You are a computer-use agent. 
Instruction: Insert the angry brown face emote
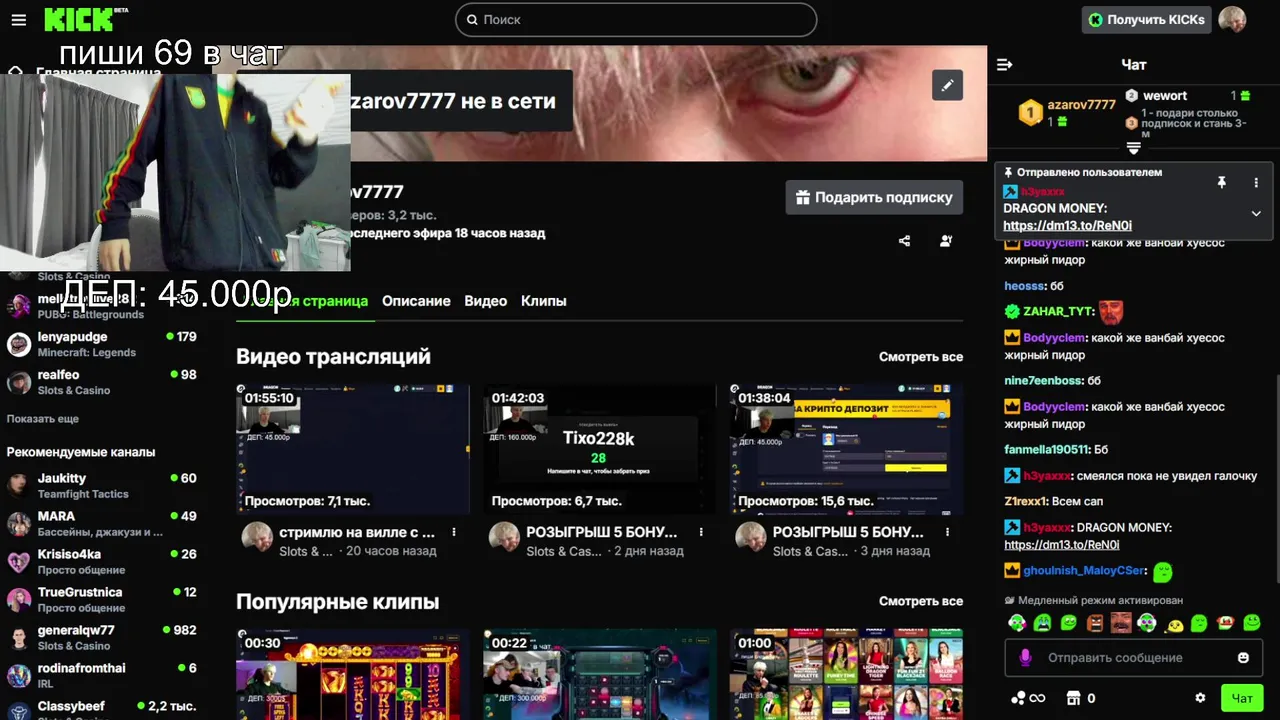[1094, 623]
